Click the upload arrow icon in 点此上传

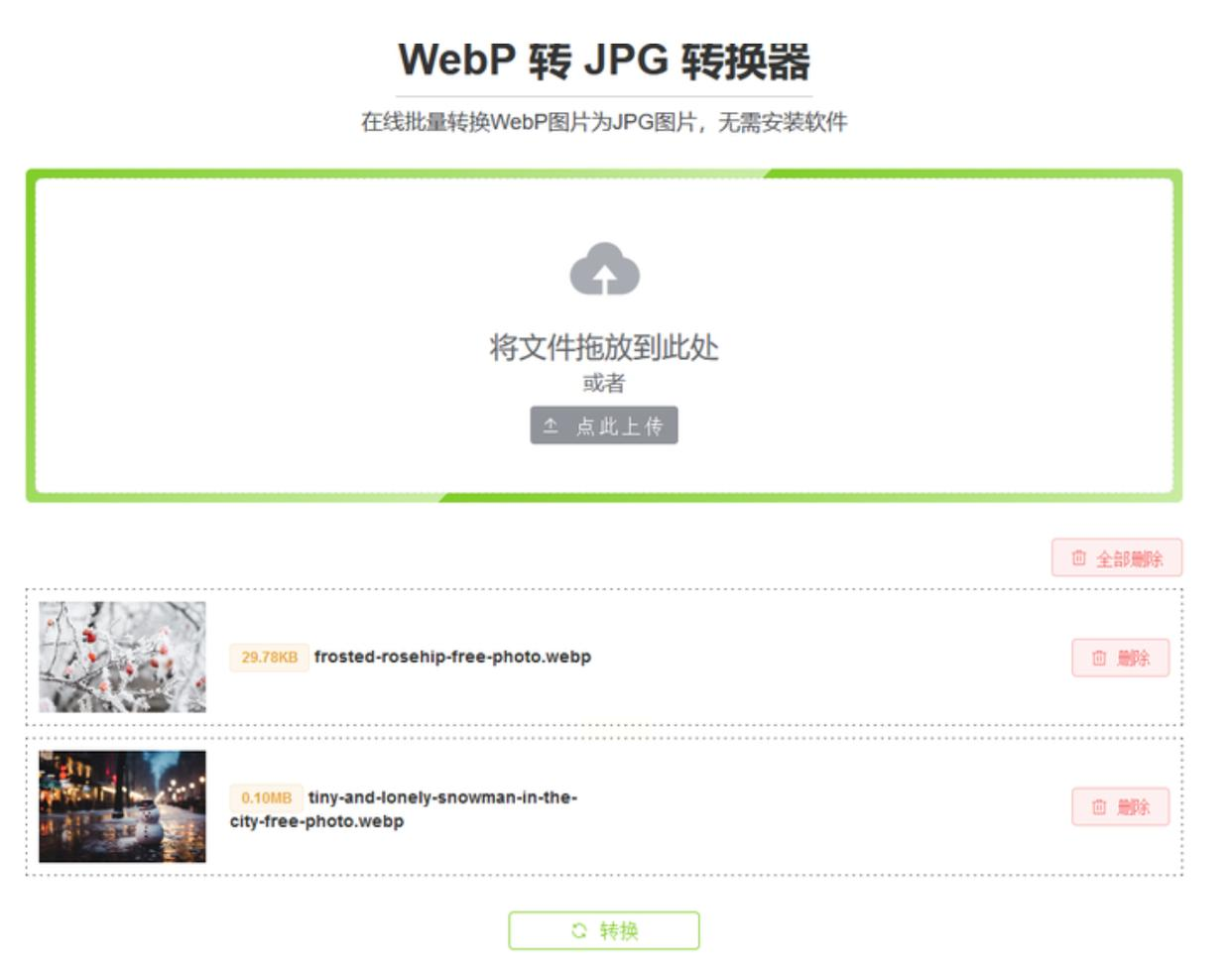pos(551,426)
